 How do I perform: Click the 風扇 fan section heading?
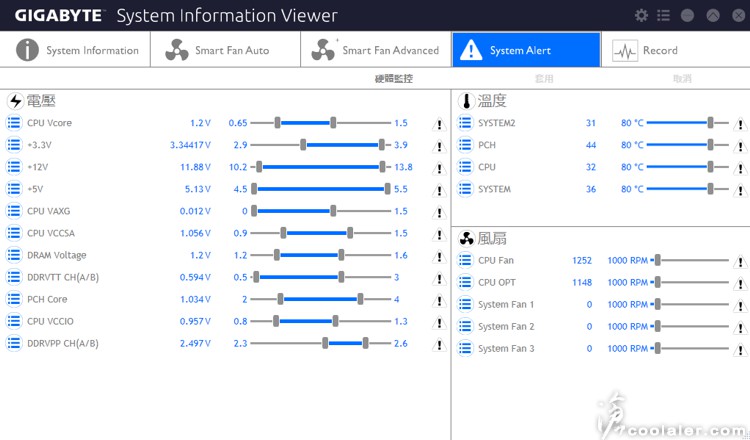tap(492, 238)
